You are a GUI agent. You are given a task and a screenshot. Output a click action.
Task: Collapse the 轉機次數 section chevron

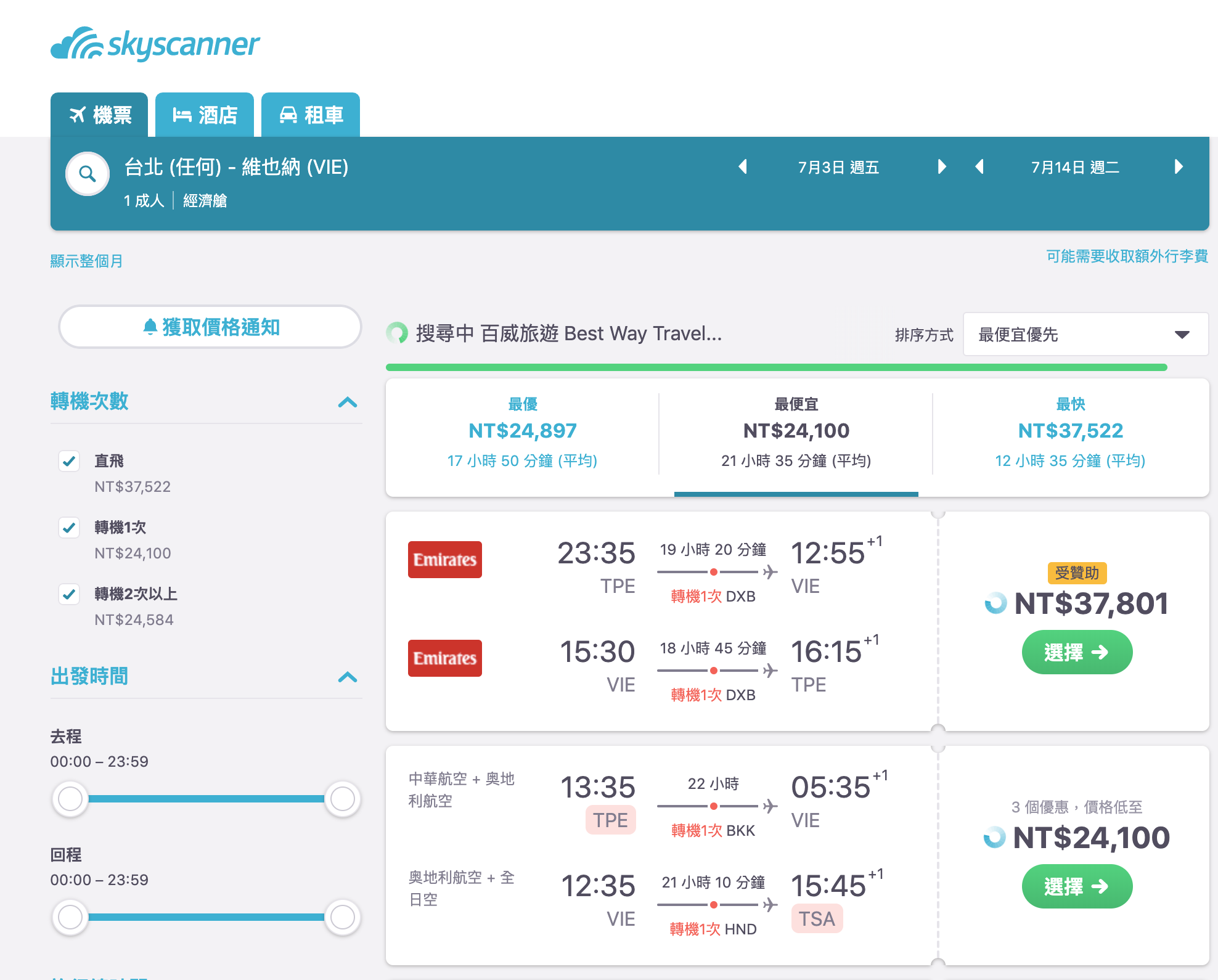[348, 402]
